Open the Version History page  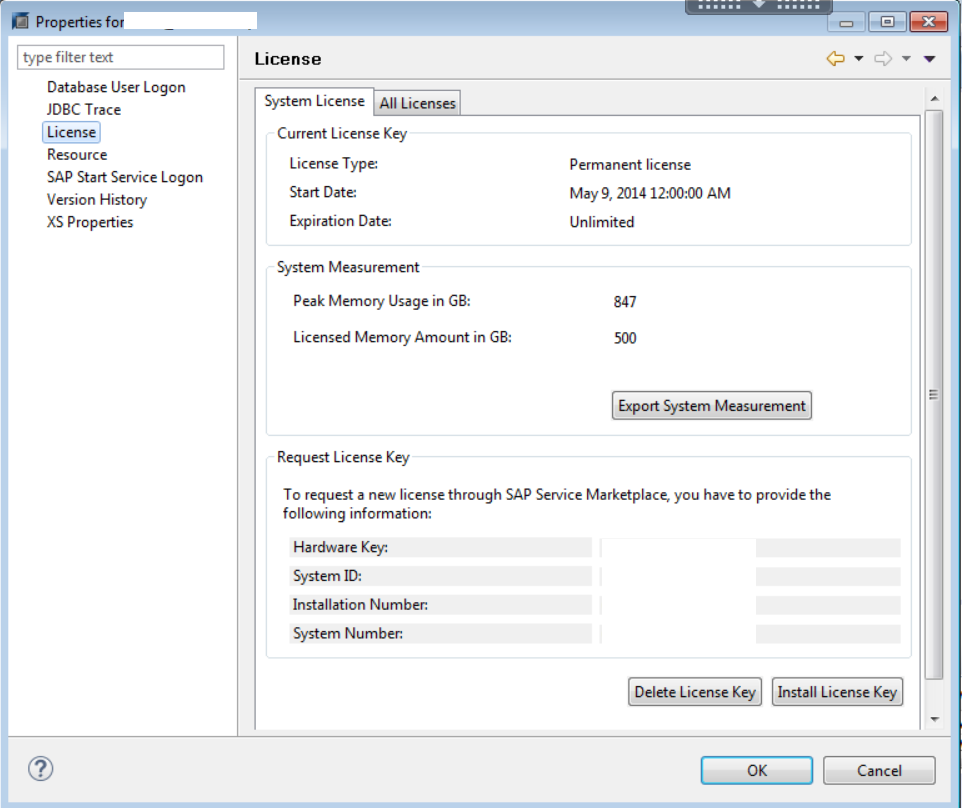[x=97, y=199]
